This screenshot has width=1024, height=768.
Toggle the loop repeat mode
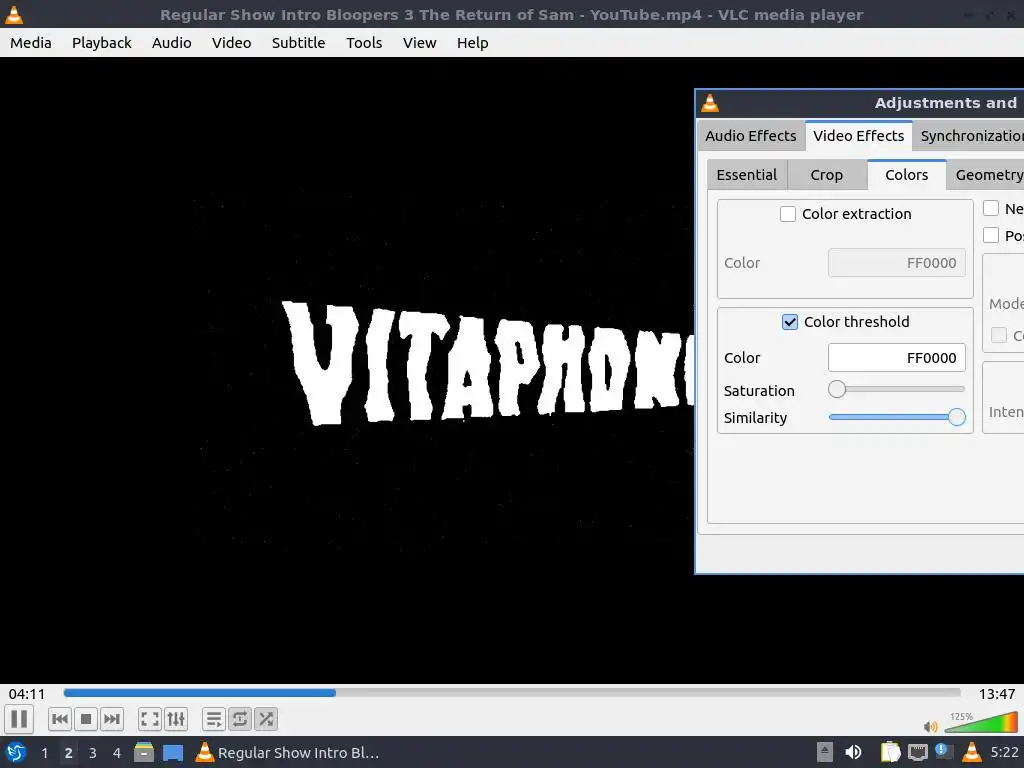[240, 720]
